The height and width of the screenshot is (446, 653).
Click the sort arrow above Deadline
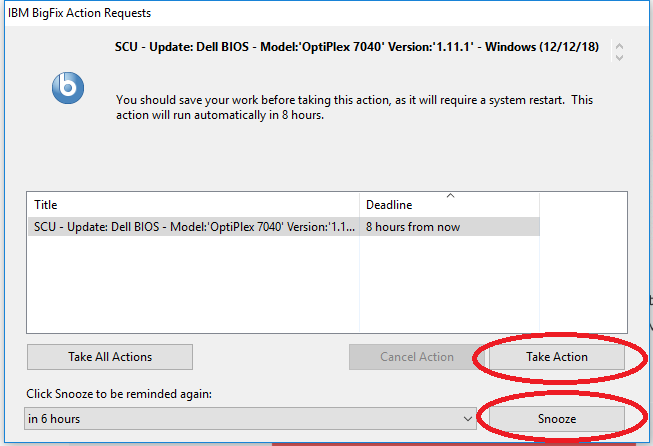(x=449, y=196)
